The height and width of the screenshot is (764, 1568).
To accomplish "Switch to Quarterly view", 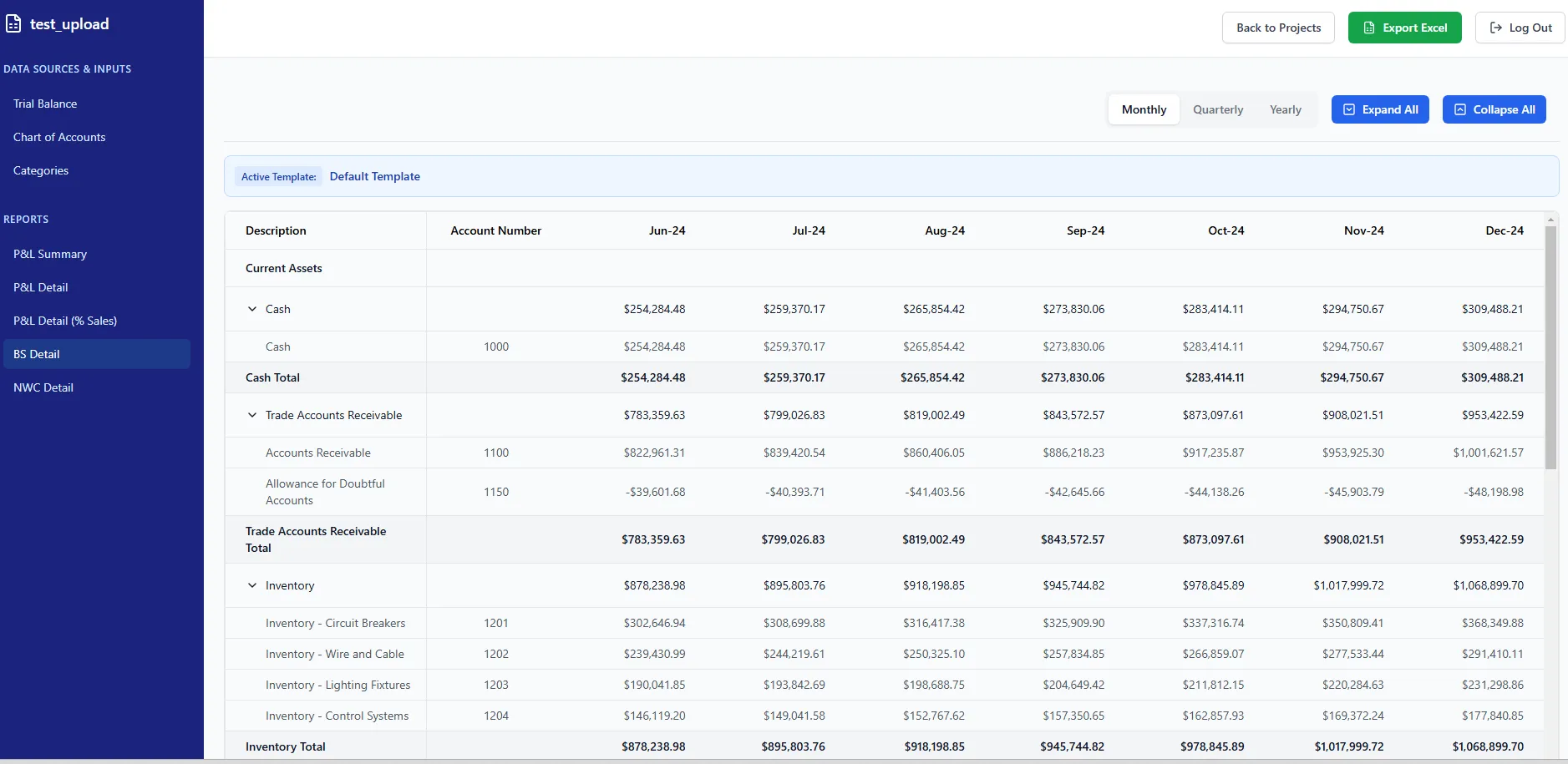I will pos(1218,109).
